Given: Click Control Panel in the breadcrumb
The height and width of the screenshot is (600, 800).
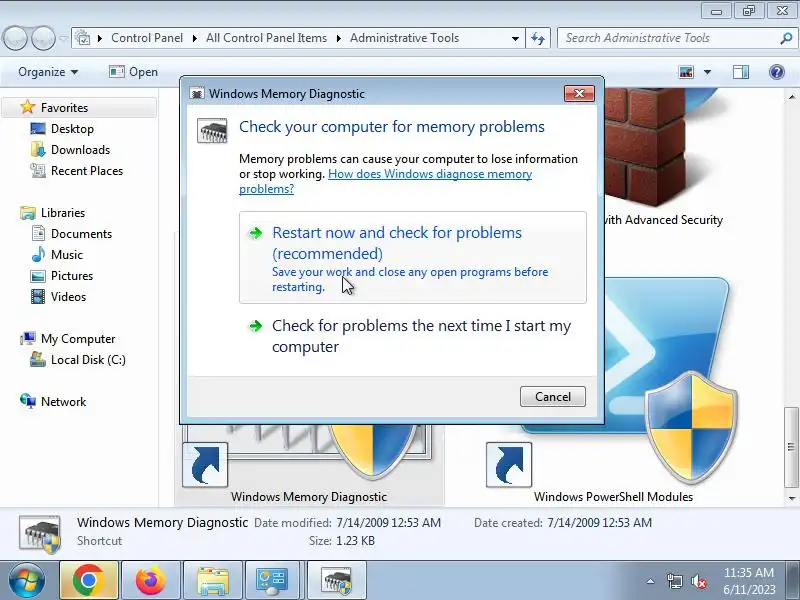Looking at the screenshot, I should 147,38.
